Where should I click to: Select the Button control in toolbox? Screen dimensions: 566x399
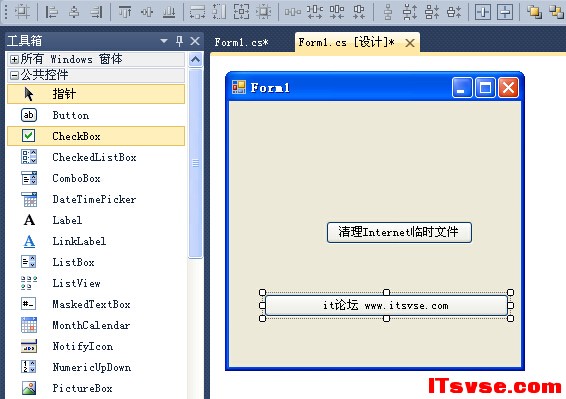coord(96,115)
